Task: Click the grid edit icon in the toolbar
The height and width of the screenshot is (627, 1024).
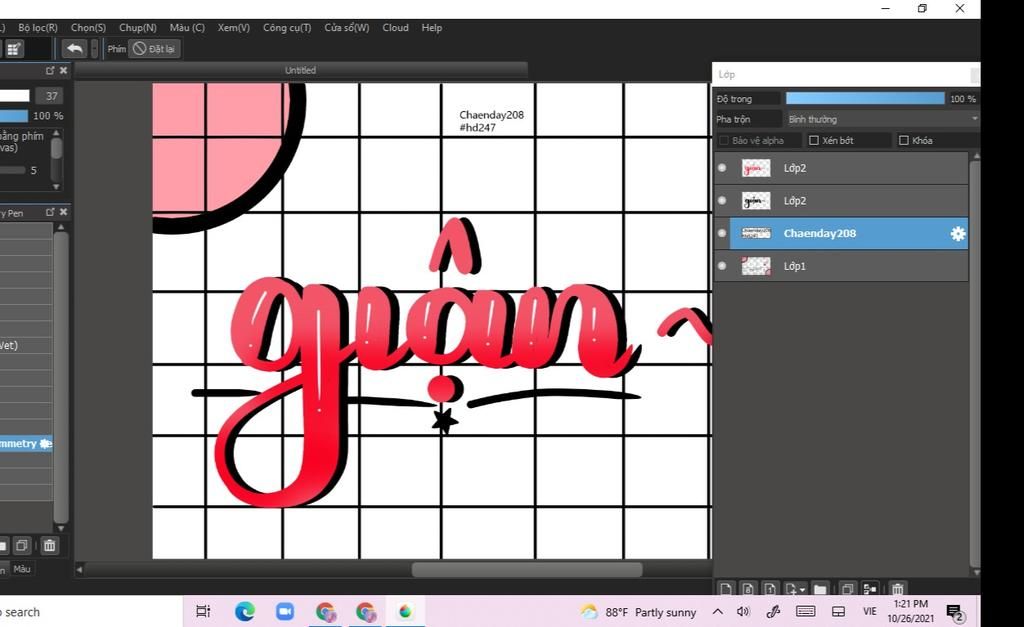Action: pyautogui.click(x=14, y=49)
